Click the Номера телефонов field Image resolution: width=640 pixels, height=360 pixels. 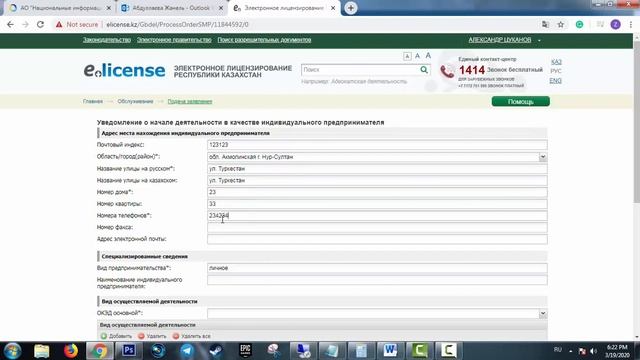click(x=377, y=216)
